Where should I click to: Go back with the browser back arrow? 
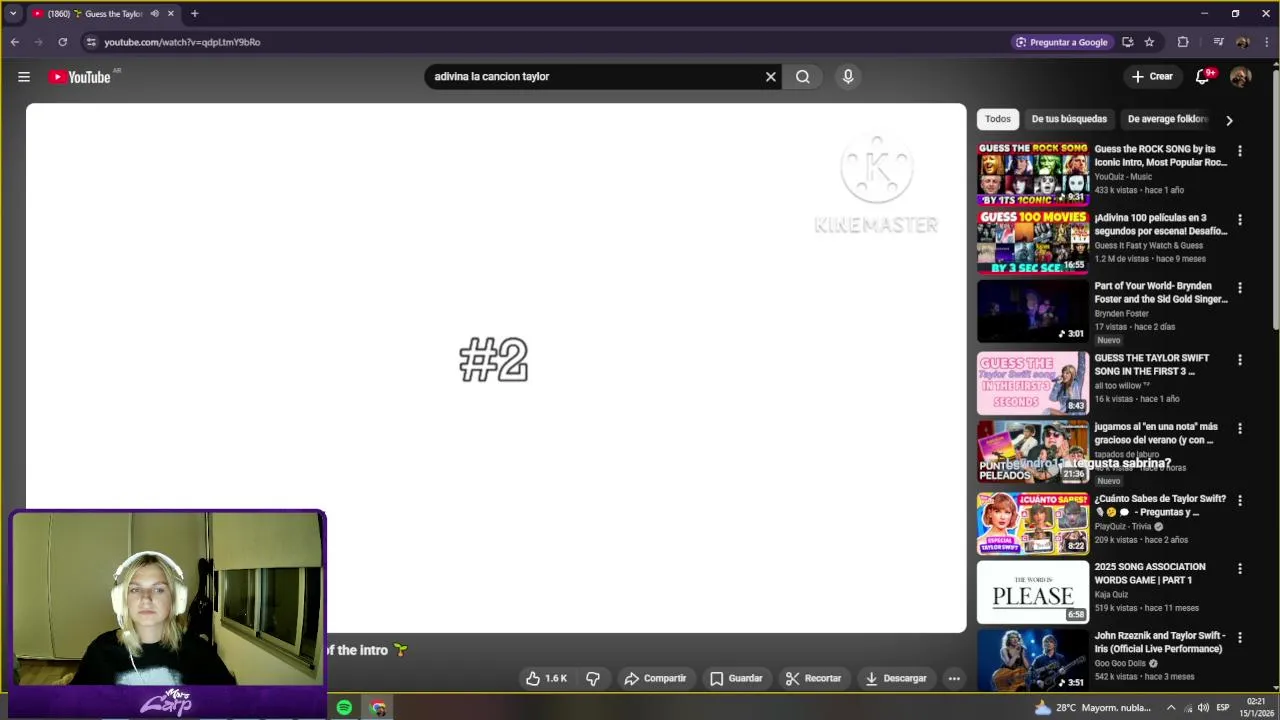(x=15, y=42)
